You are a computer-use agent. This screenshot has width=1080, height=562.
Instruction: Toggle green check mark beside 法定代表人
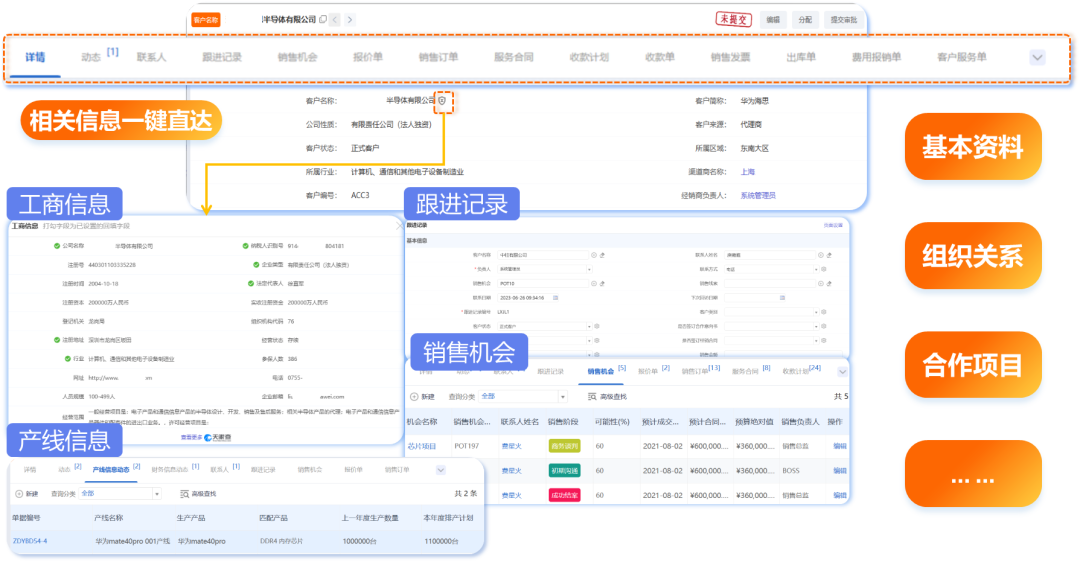(x=251, y=283)
